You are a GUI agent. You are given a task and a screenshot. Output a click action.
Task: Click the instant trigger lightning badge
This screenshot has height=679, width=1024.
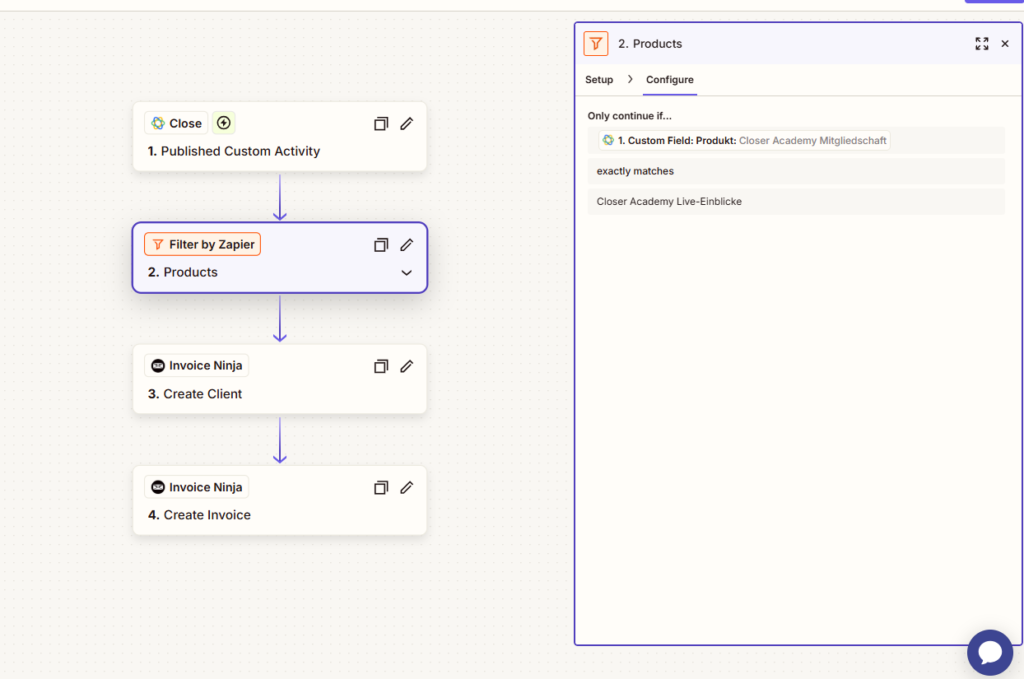coord(224,123)
